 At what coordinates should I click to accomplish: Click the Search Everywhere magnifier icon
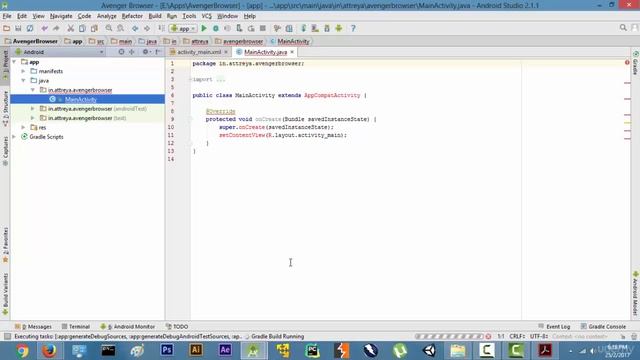623,28
